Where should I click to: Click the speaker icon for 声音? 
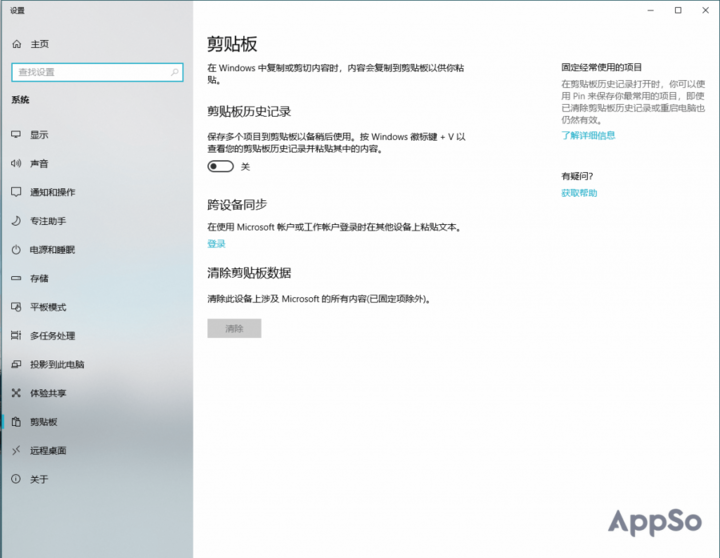click(x=16, y=163)
